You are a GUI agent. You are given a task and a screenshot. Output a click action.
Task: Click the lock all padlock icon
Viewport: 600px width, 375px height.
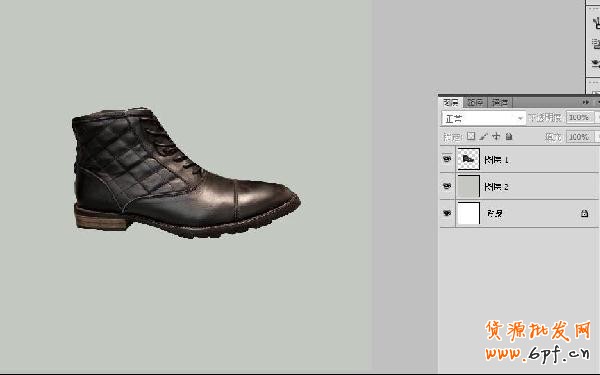pos(509,136)
